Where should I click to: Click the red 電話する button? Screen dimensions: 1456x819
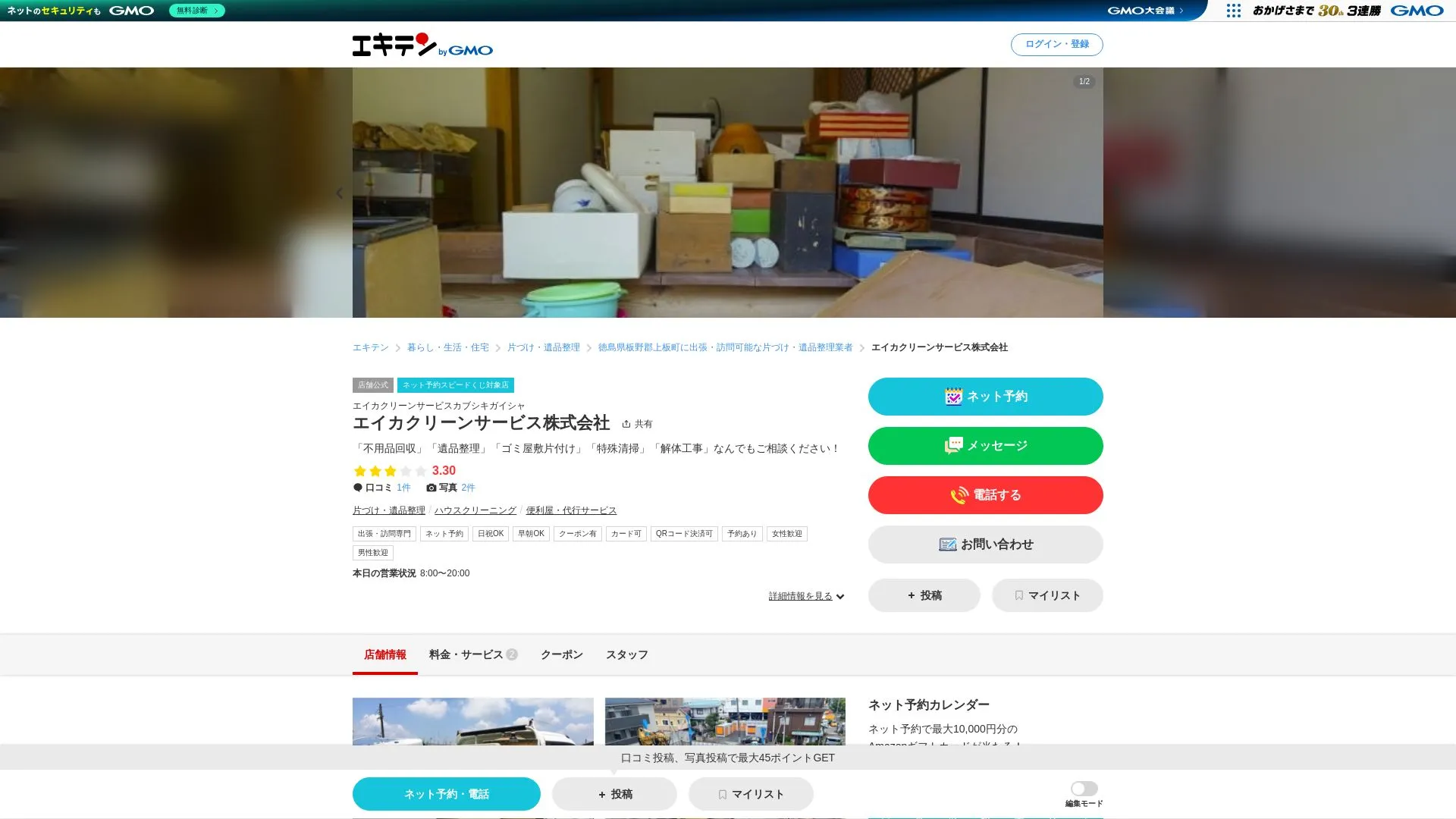tap(986, 495)
